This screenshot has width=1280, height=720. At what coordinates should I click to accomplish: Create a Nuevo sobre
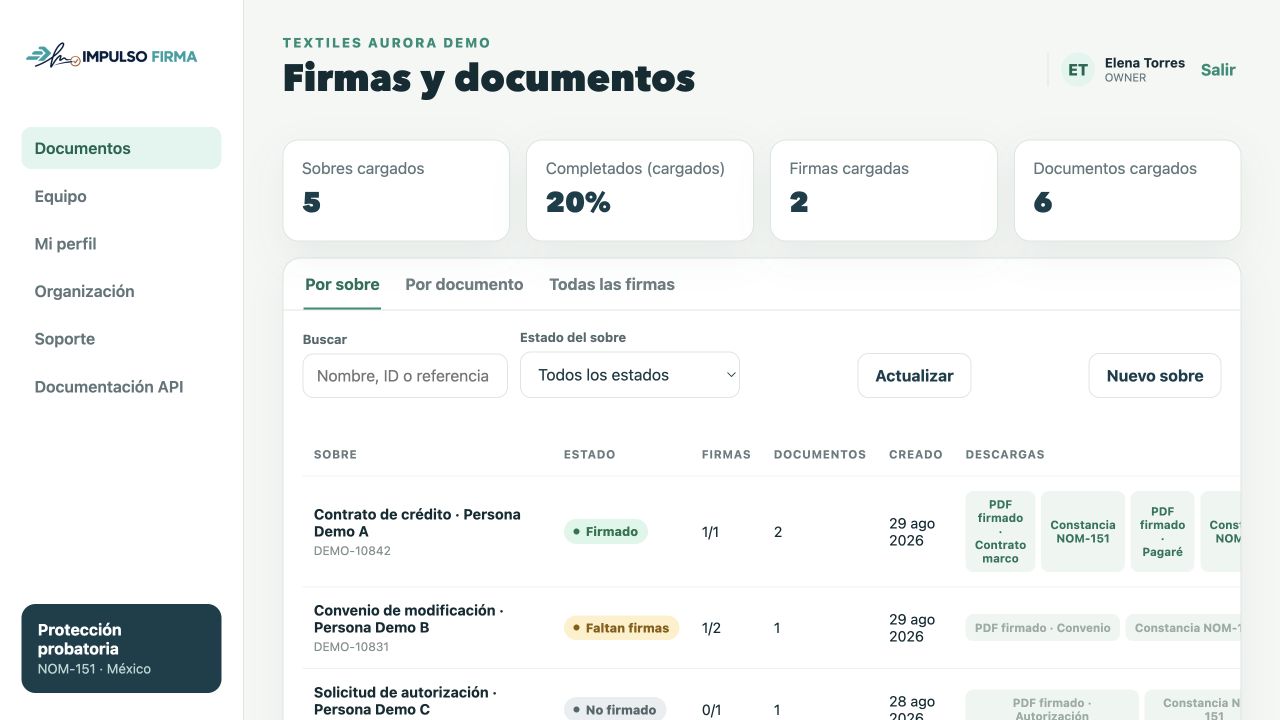pyautogui.click(x=1155, y=376)
